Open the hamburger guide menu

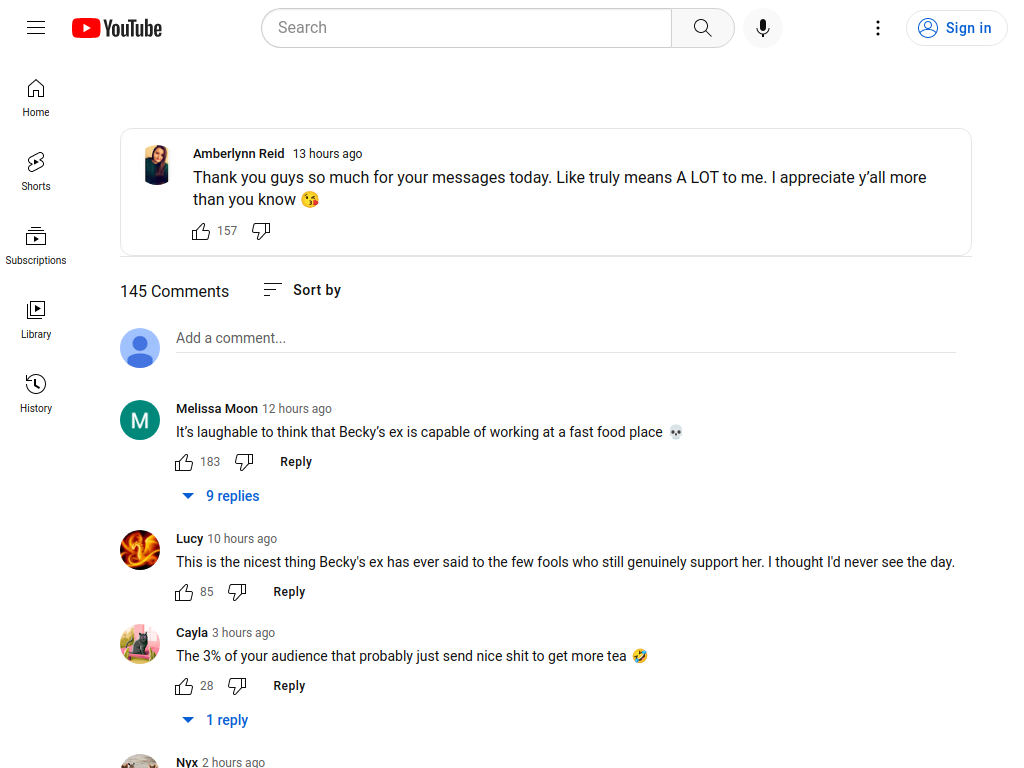tap(36, 27)
